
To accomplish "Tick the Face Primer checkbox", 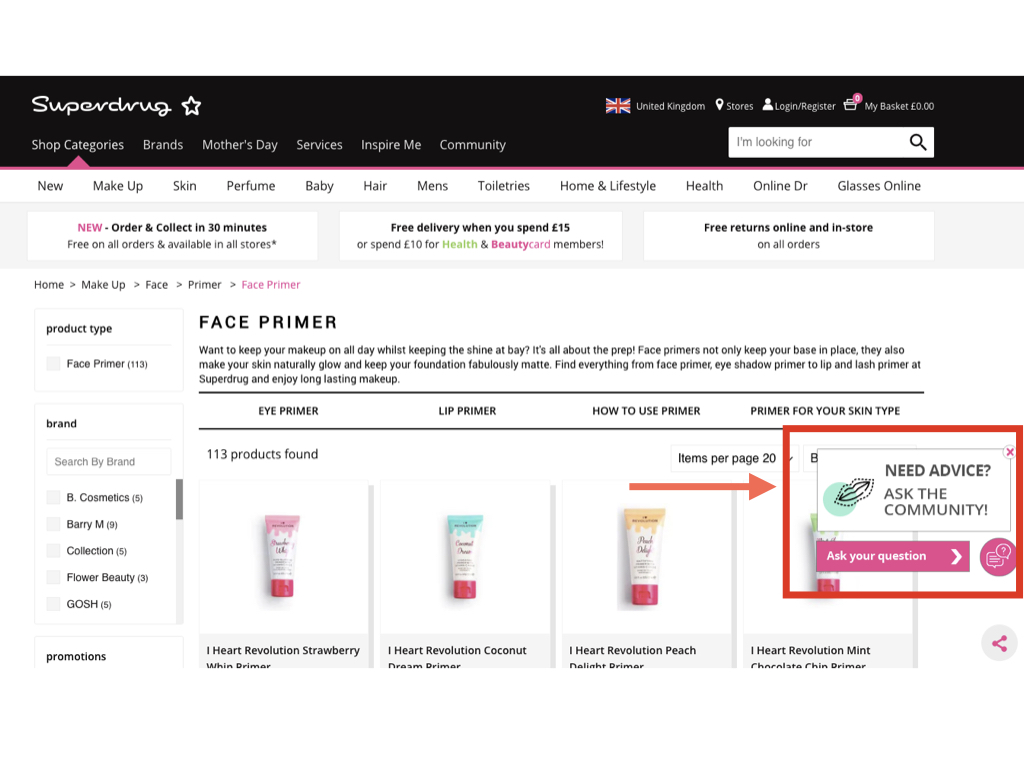I will coord(54,364).
